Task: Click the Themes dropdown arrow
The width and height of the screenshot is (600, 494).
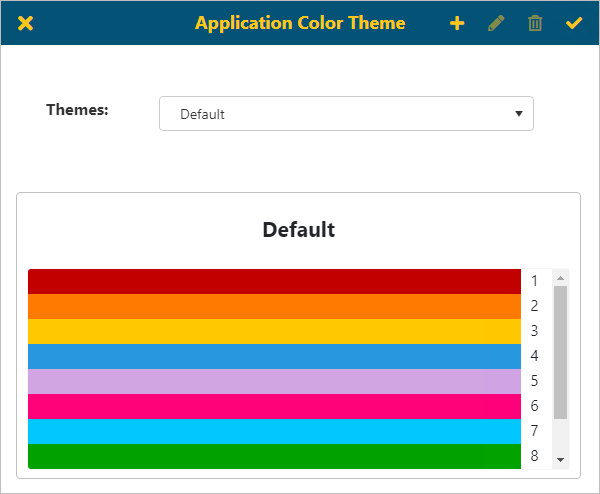Action: click(x=518, y=114)
